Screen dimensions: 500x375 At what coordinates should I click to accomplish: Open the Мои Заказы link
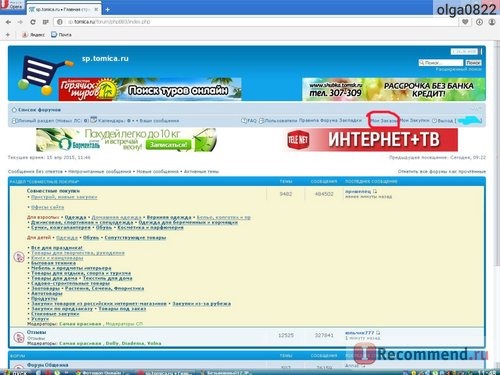coord(384,121)
